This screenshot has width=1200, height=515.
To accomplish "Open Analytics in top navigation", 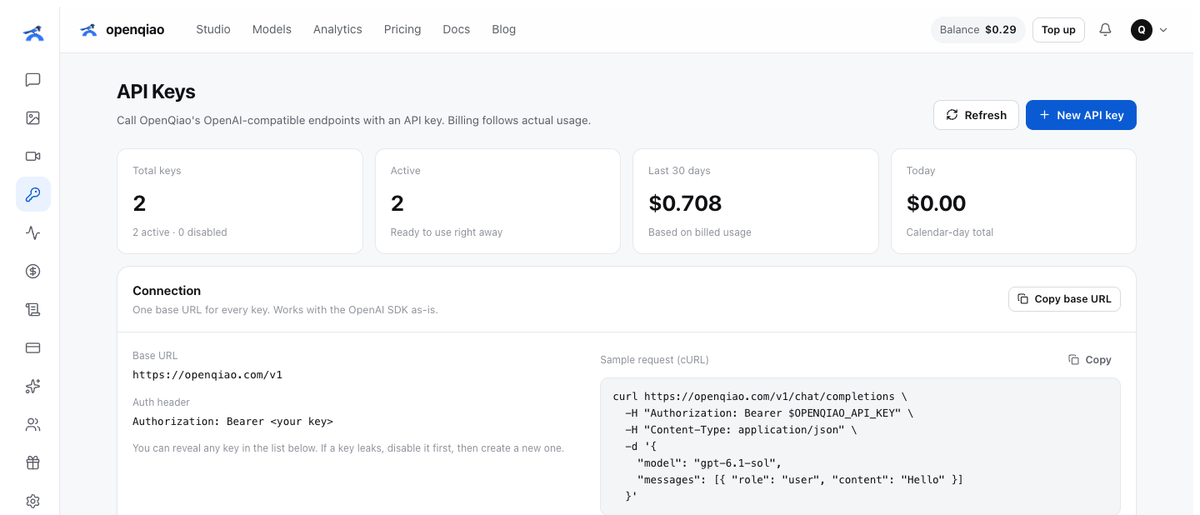I will (x=337, y=30).
